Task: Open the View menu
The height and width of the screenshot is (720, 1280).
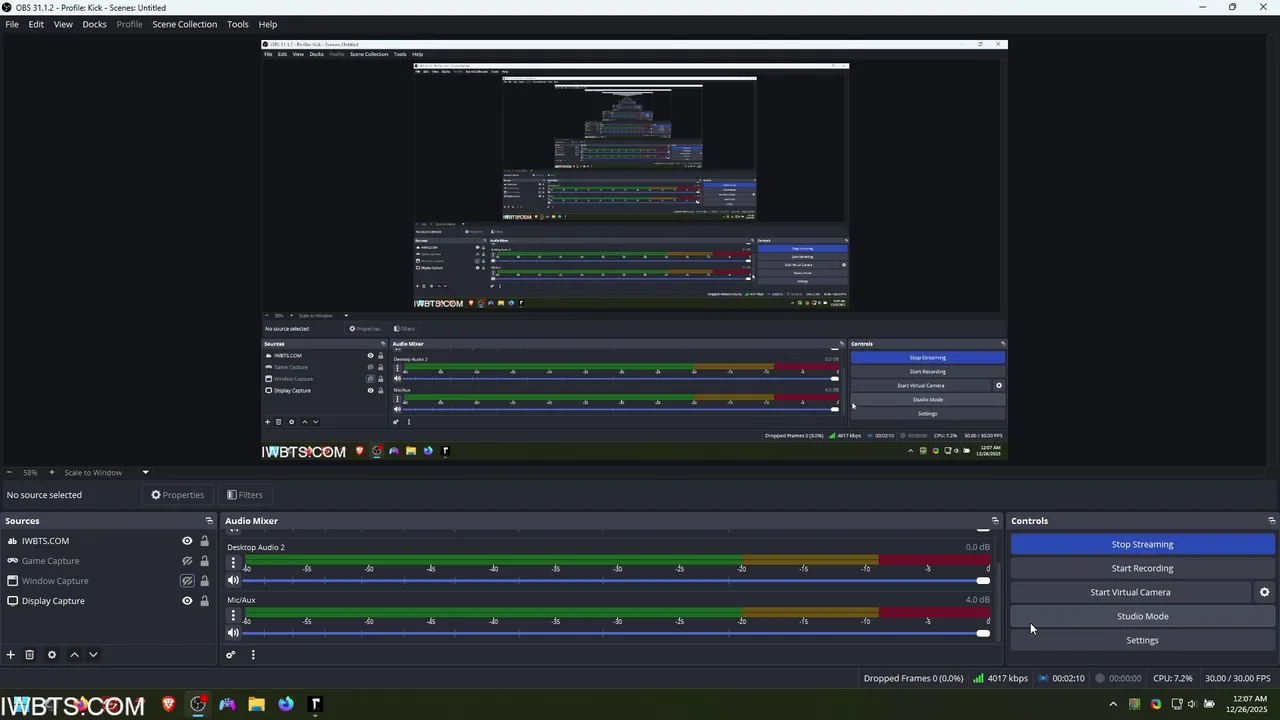Action: click(63, 24)
